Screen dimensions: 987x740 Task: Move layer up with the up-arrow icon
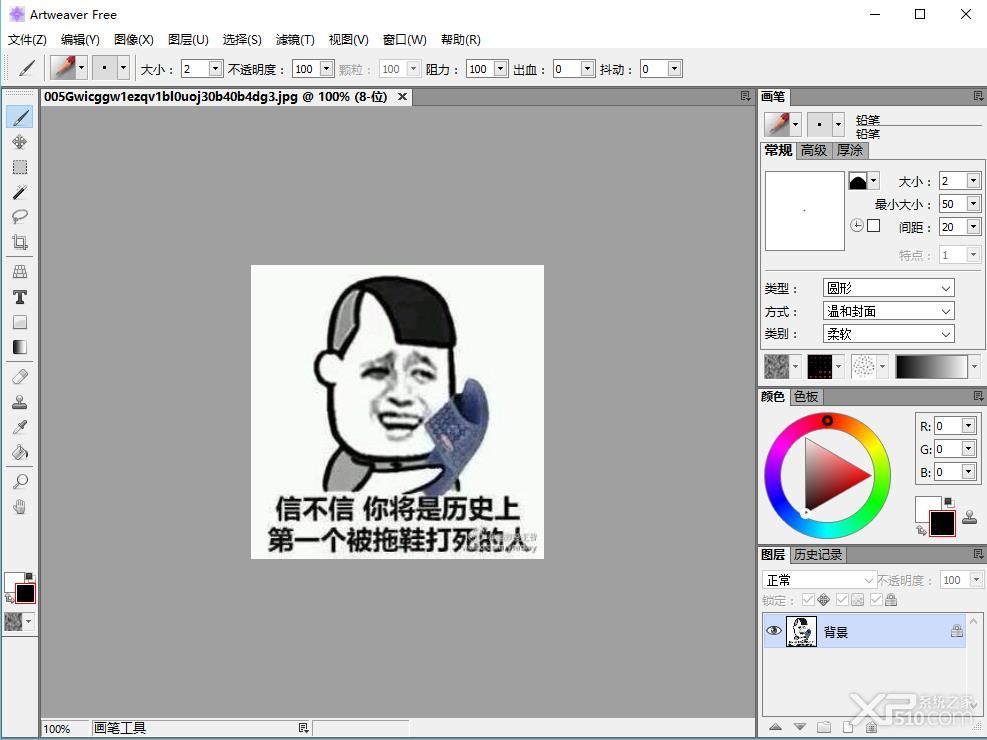tap(776, 727)
